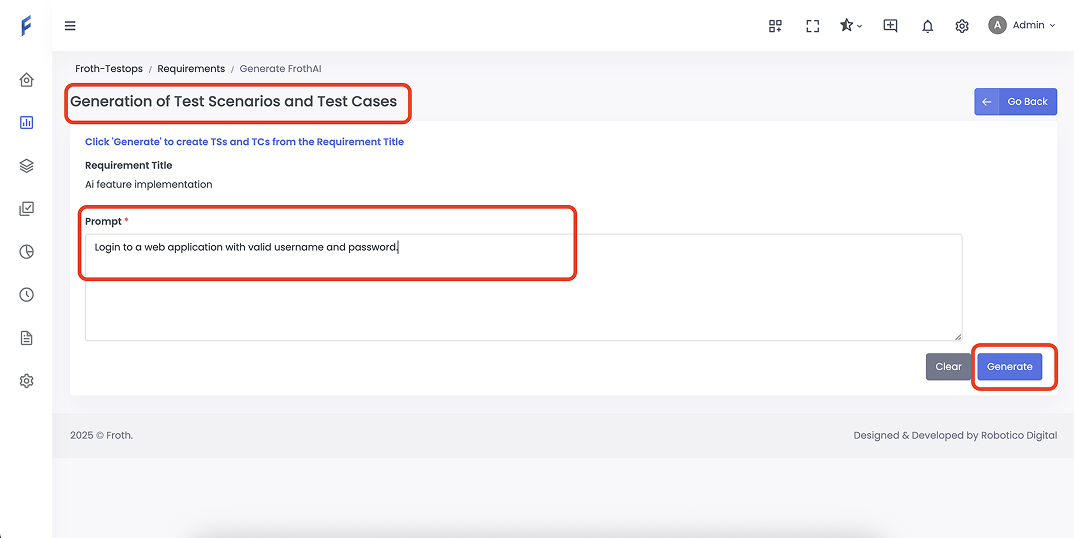Click the clock icon in sidebar

[26, 295]
